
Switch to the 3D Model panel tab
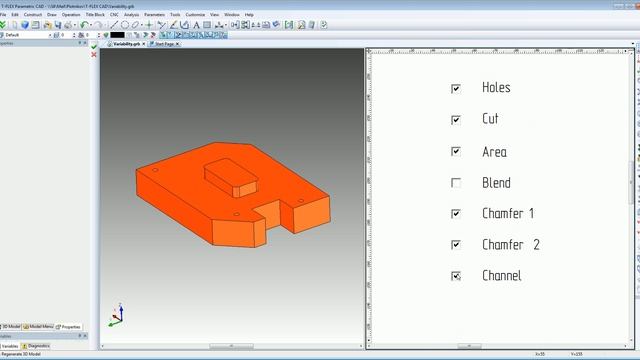click(x=11, y=327)
